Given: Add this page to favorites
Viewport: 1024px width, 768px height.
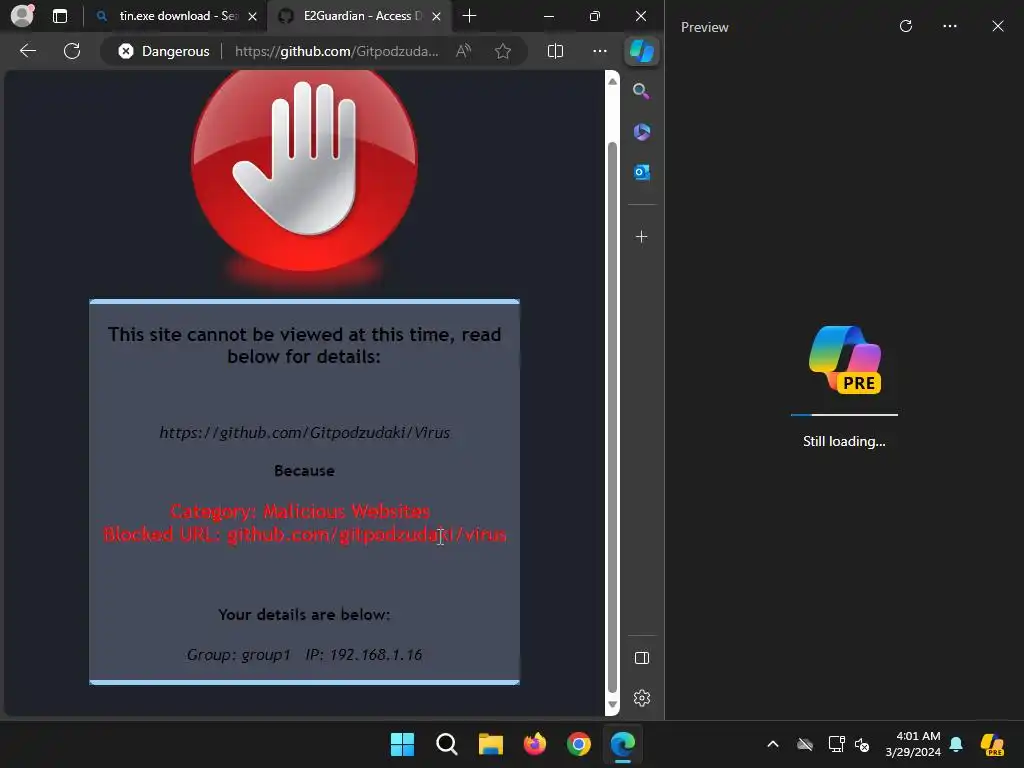Looking at the screenshot, I should coord(503,51).
